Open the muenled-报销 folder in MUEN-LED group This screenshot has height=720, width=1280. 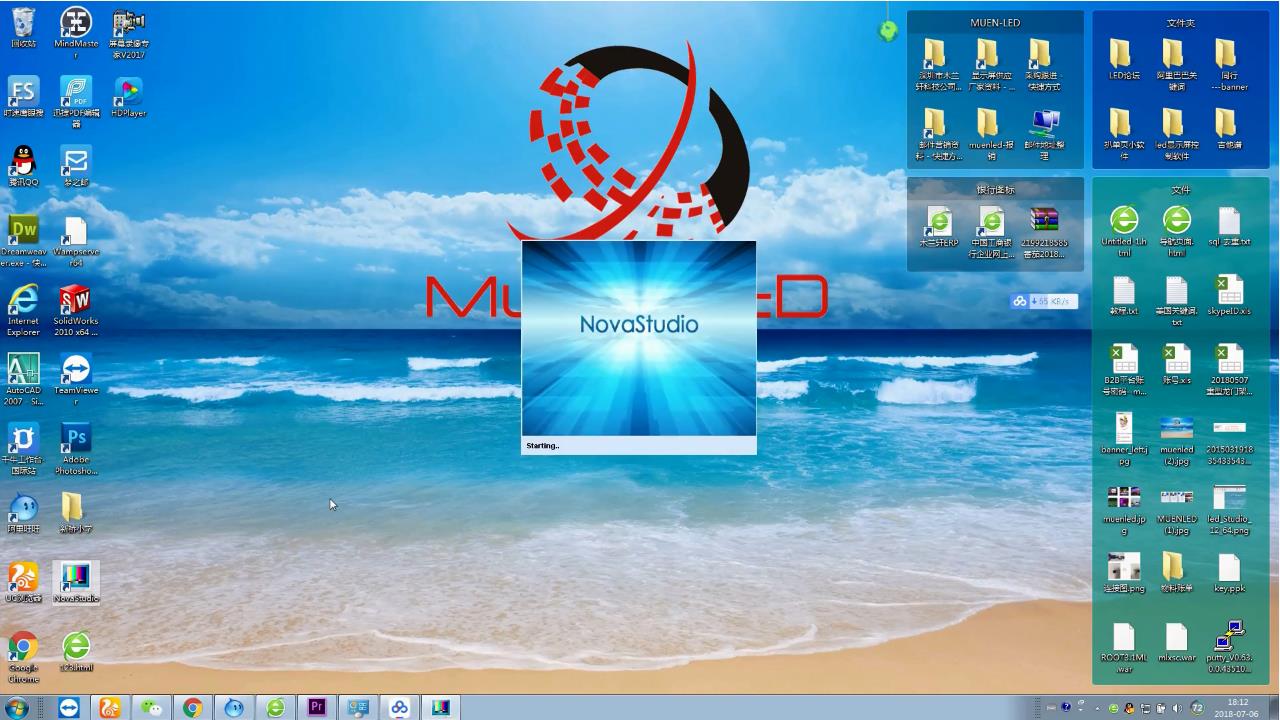click(x=990, y=135)
